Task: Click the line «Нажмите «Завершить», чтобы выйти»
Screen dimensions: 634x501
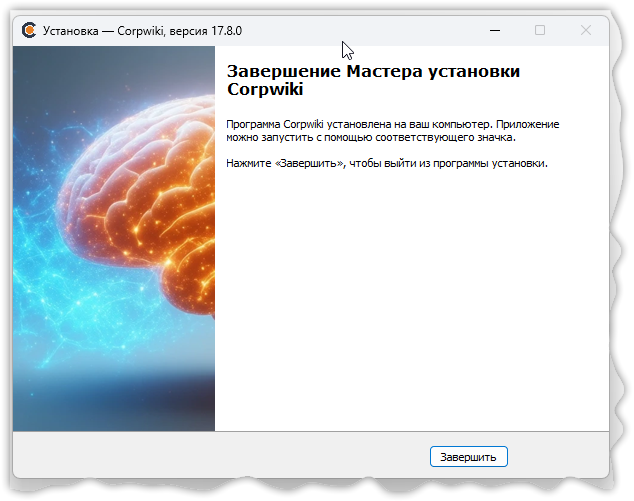Action: 387,163
